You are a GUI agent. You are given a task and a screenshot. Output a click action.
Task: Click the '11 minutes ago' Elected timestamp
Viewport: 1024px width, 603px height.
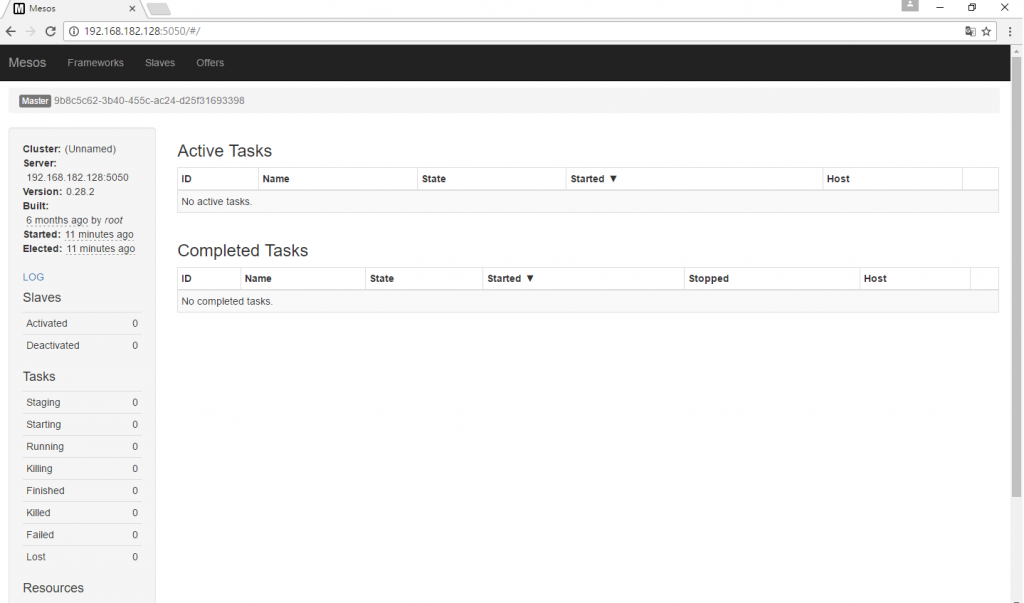pos(101,249)
